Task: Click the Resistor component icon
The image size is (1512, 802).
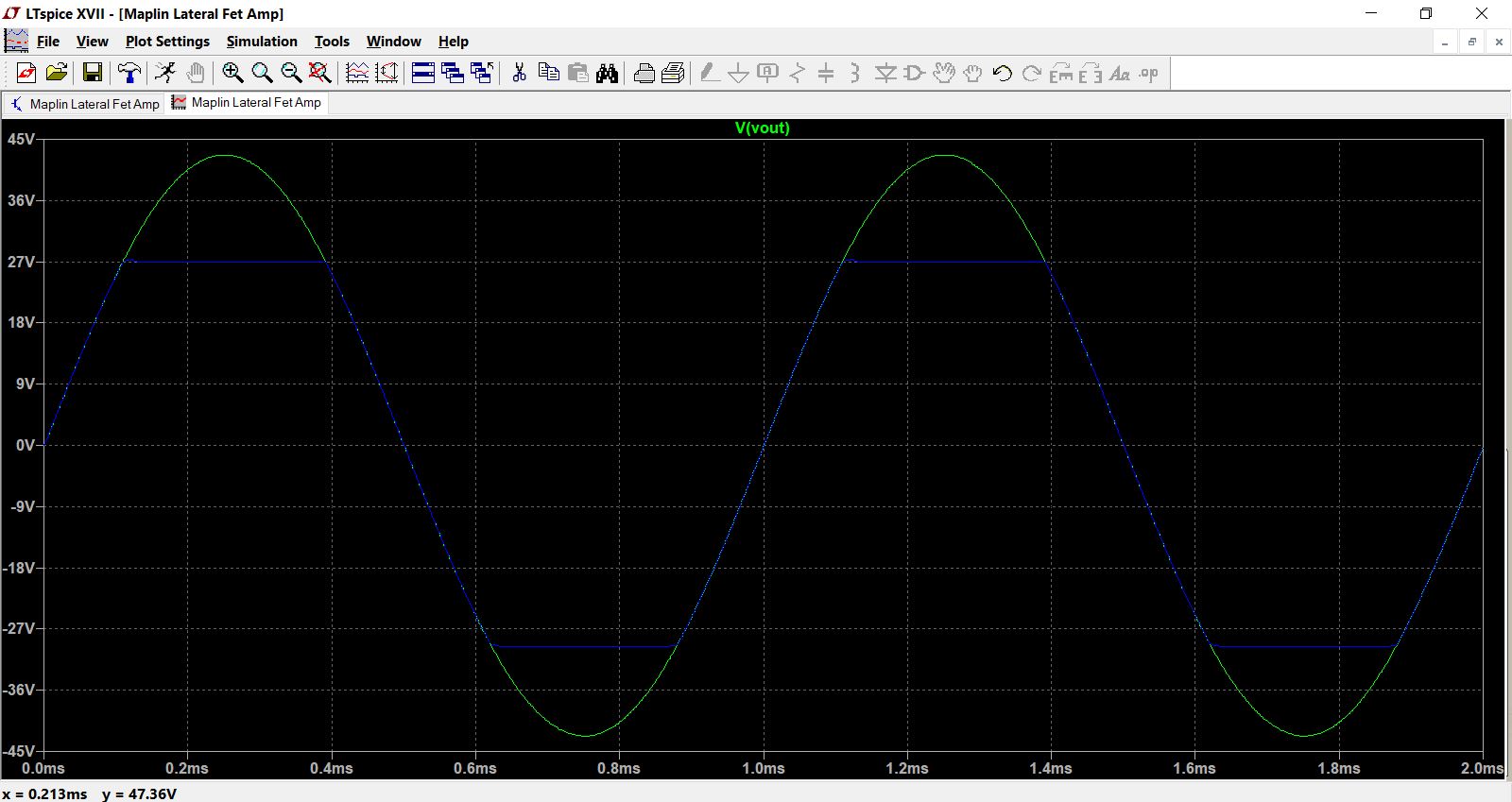Action: [x=798, y=73]
